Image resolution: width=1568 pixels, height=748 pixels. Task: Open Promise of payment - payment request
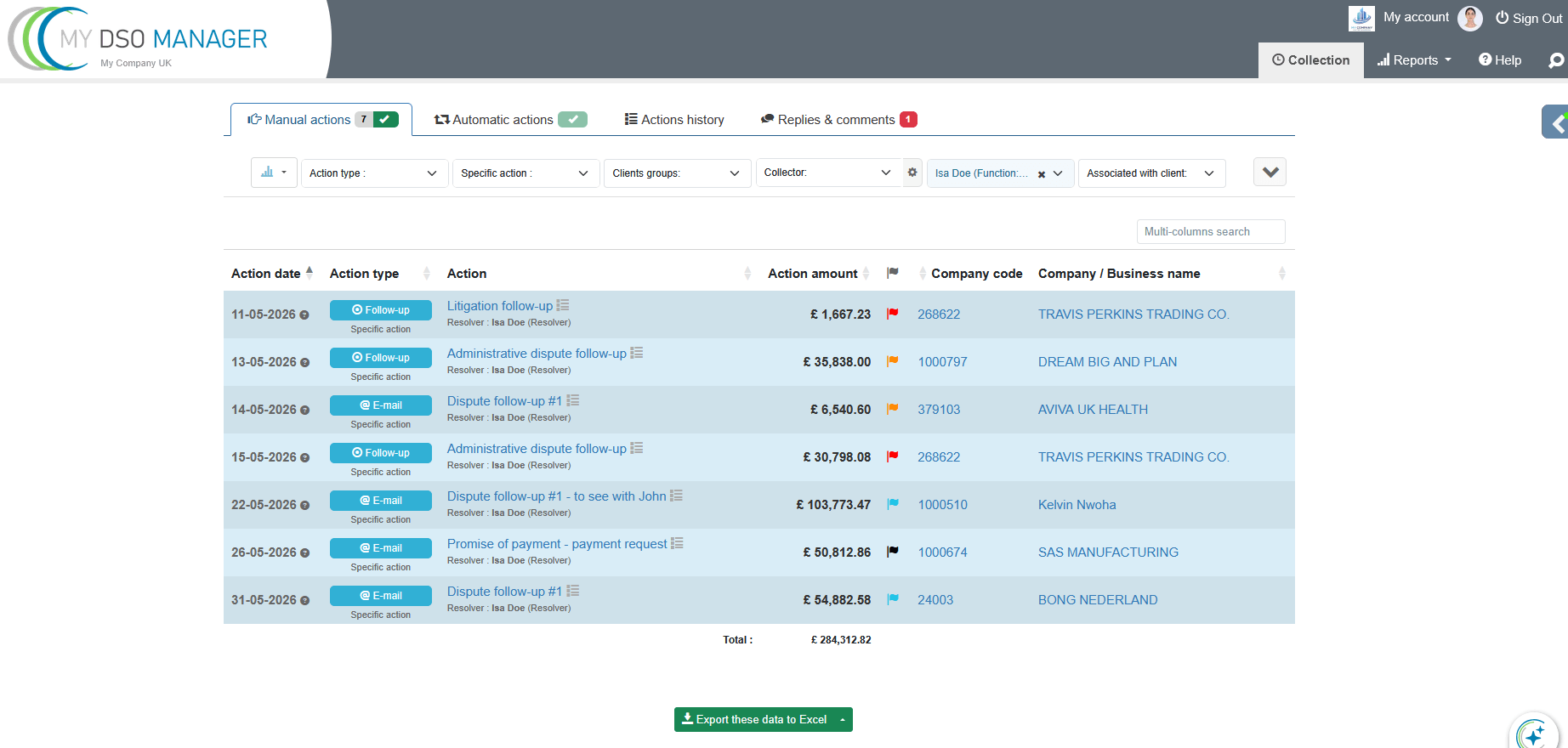point(557,544)
